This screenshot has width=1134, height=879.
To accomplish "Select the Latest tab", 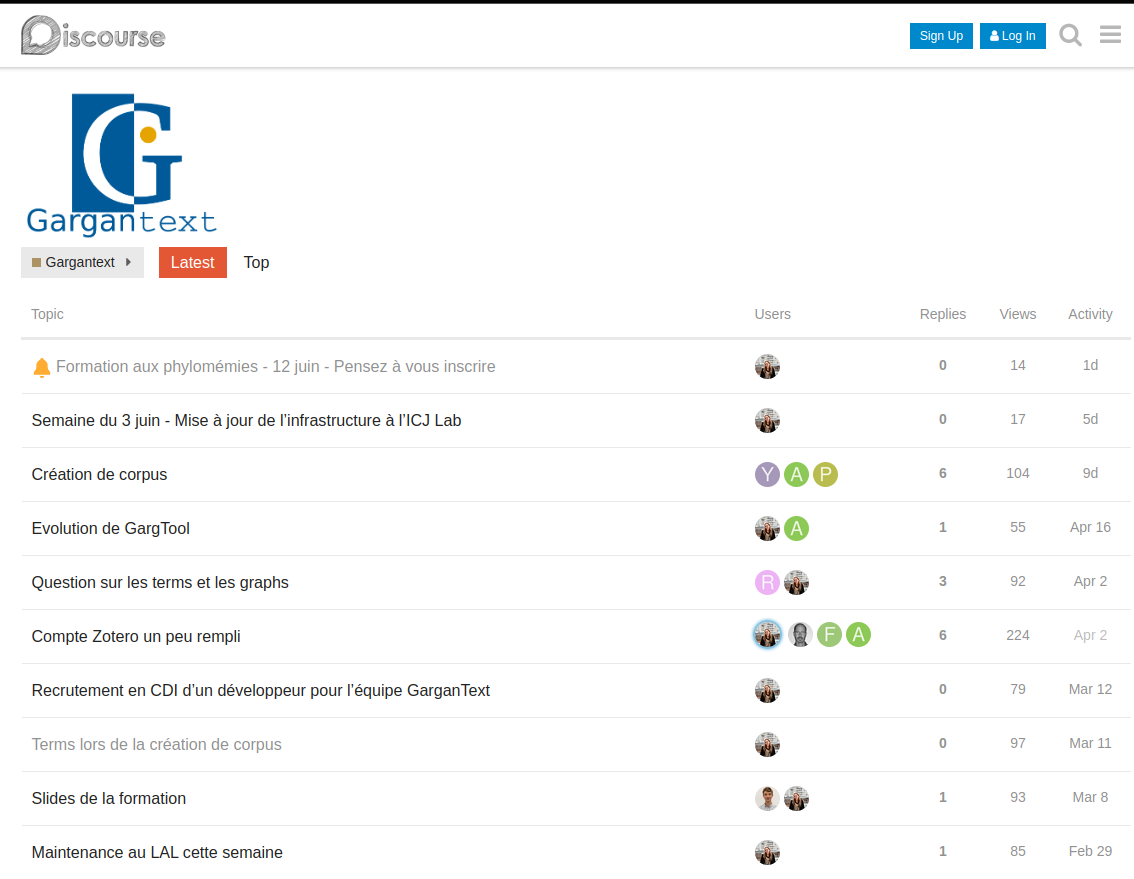I will 192,262.
